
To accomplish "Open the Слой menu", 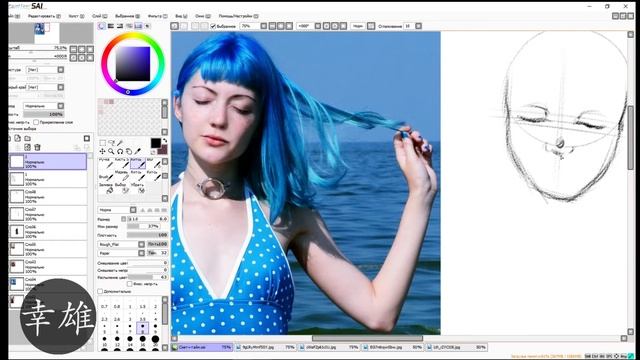I will click(x=100, y=16).
